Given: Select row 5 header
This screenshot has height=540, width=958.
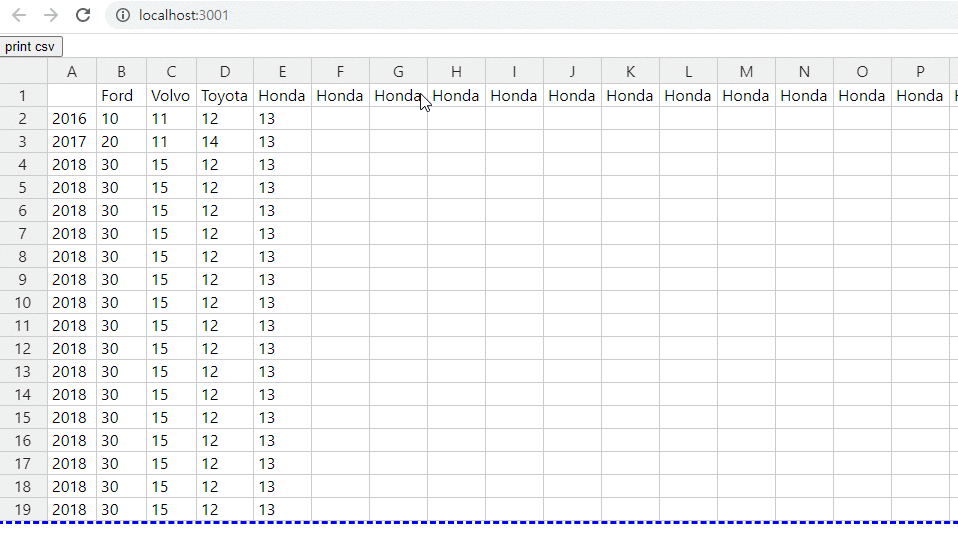Looking at the screenshot, I should (x=23, y=188).
